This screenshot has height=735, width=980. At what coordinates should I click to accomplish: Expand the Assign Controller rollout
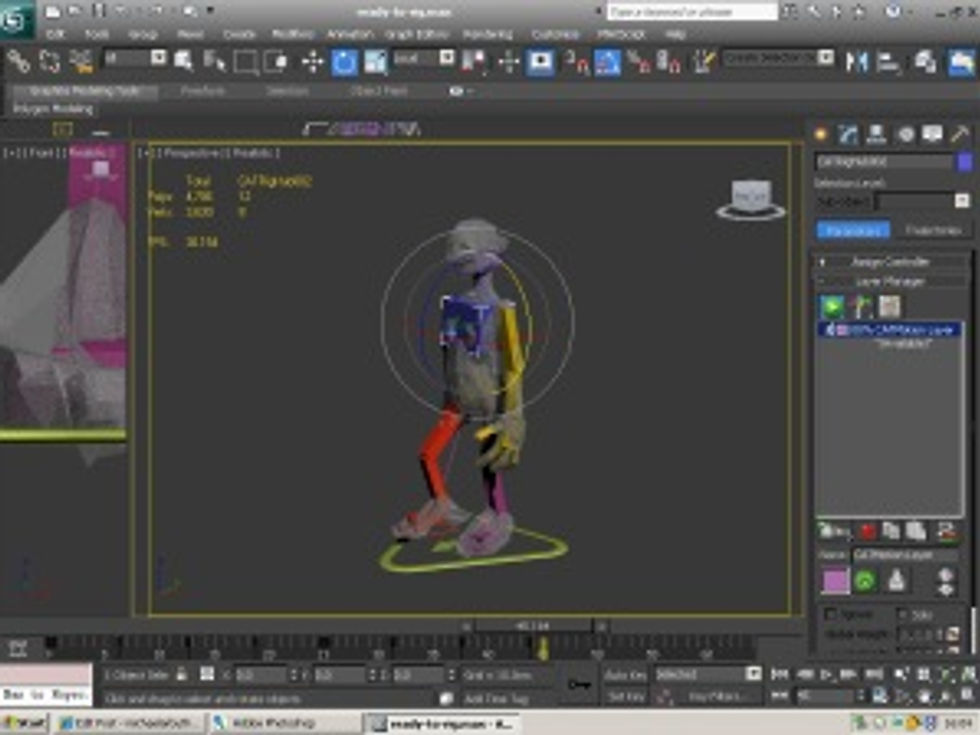pyautogui.click(x=890, y=262)
